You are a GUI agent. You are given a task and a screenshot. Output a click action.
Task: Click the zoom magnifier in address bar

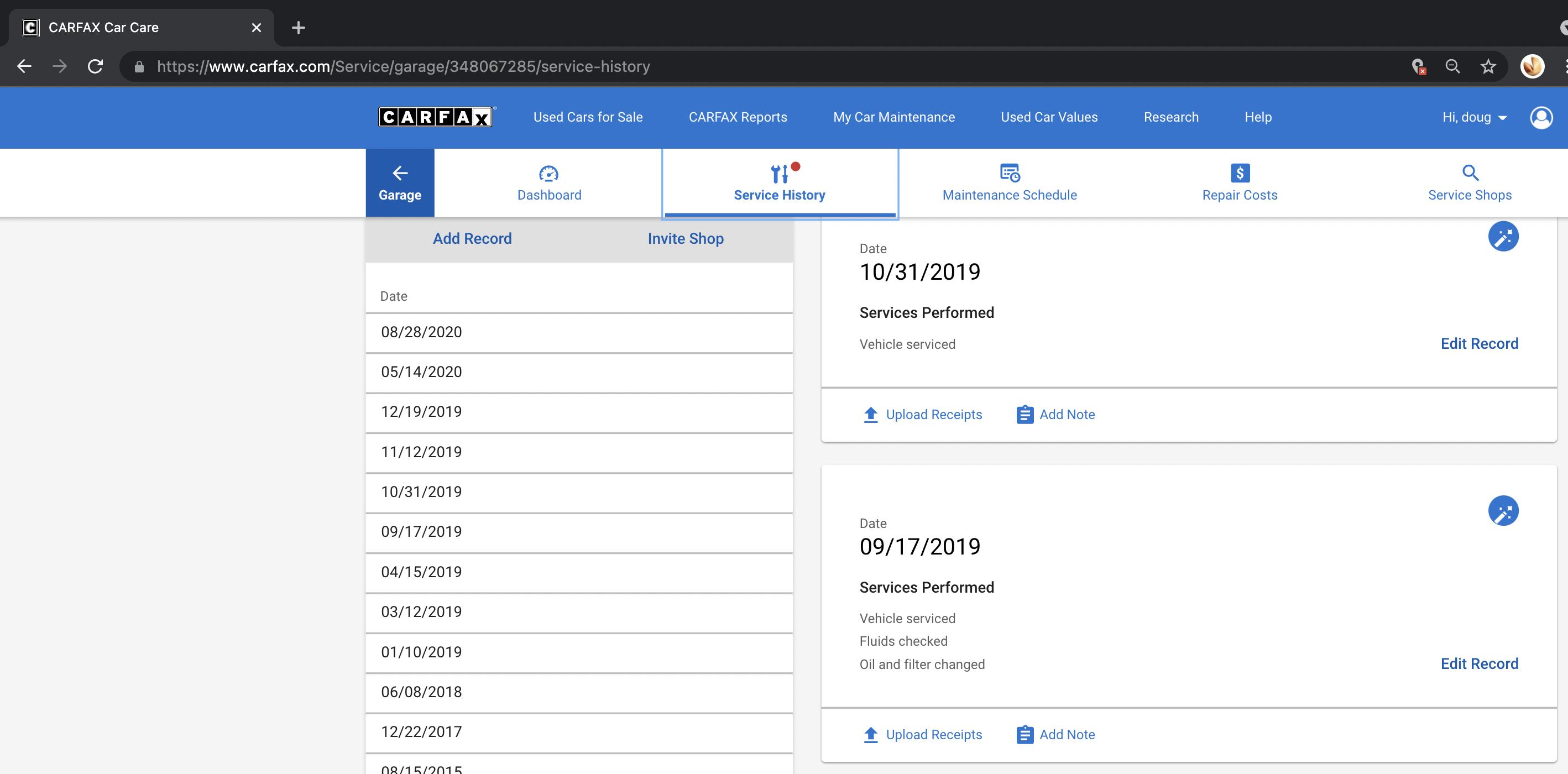1453,66
